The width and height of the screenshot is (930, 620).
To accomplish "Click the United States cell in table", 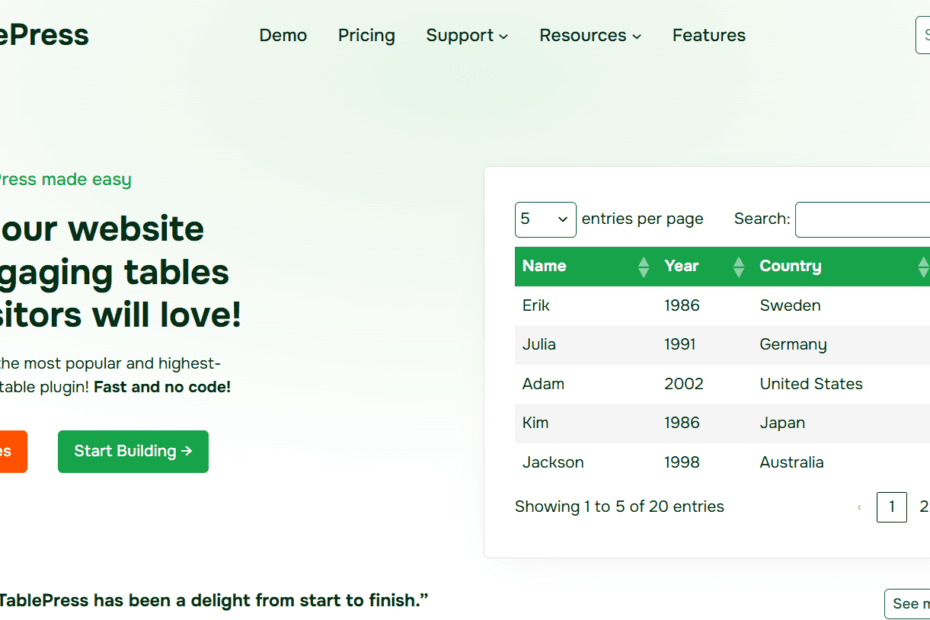I will (x=810, y=384).
